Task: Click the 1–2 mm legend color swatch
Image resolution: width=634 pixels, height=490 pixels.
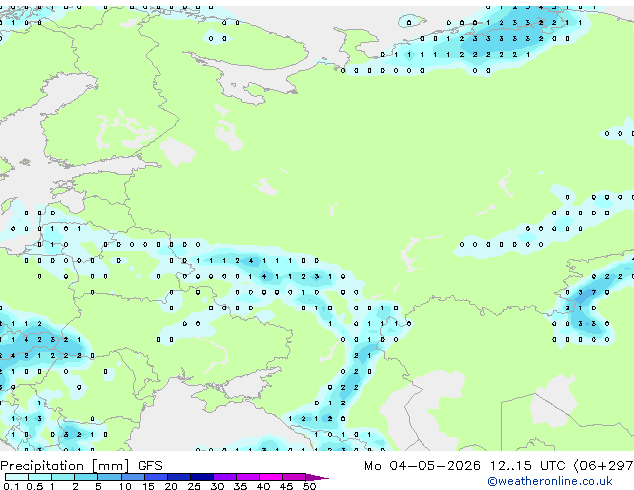Action: (63, 477)
